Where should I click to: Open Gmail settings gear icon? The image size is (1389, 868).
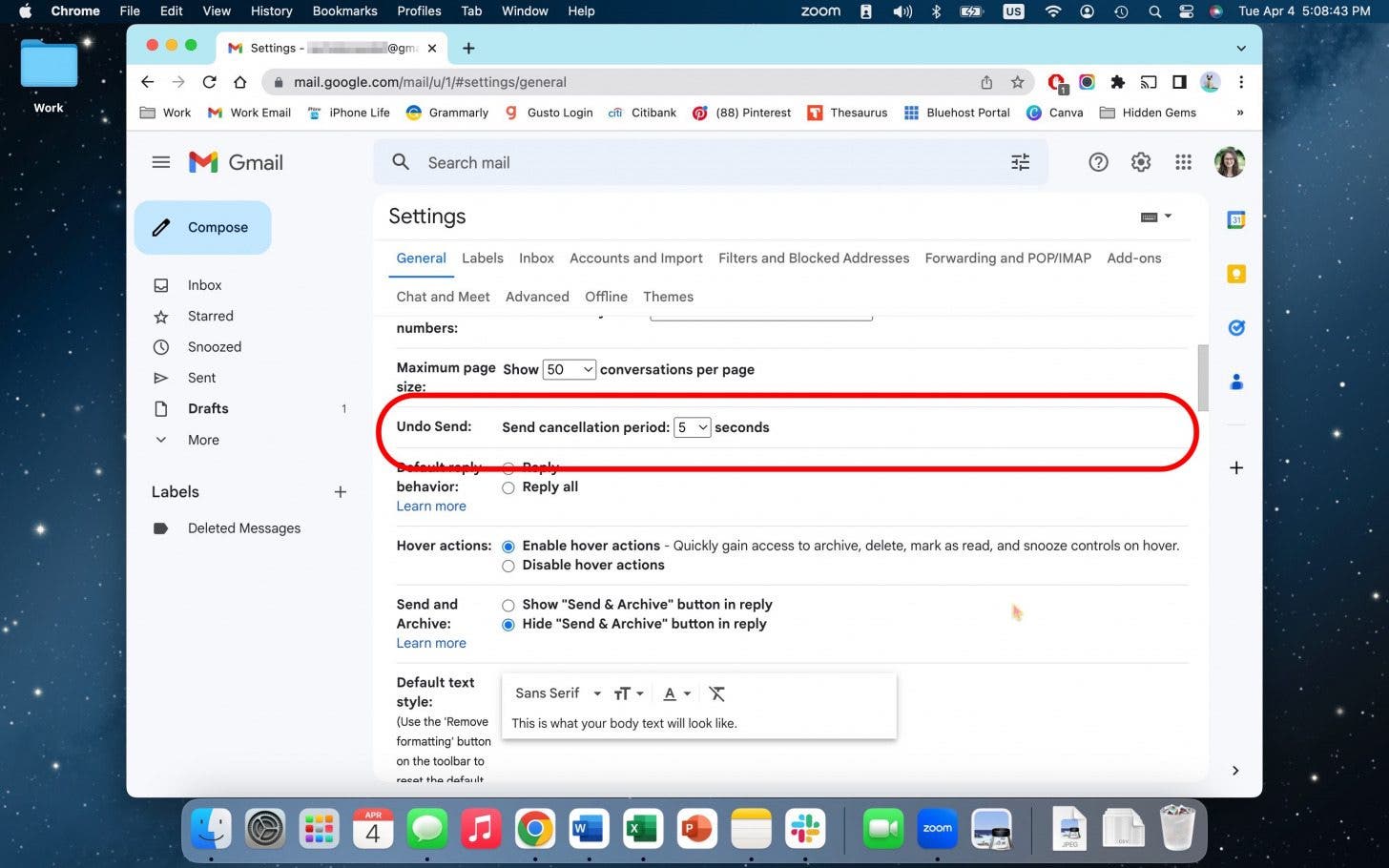pos(1141,162)
